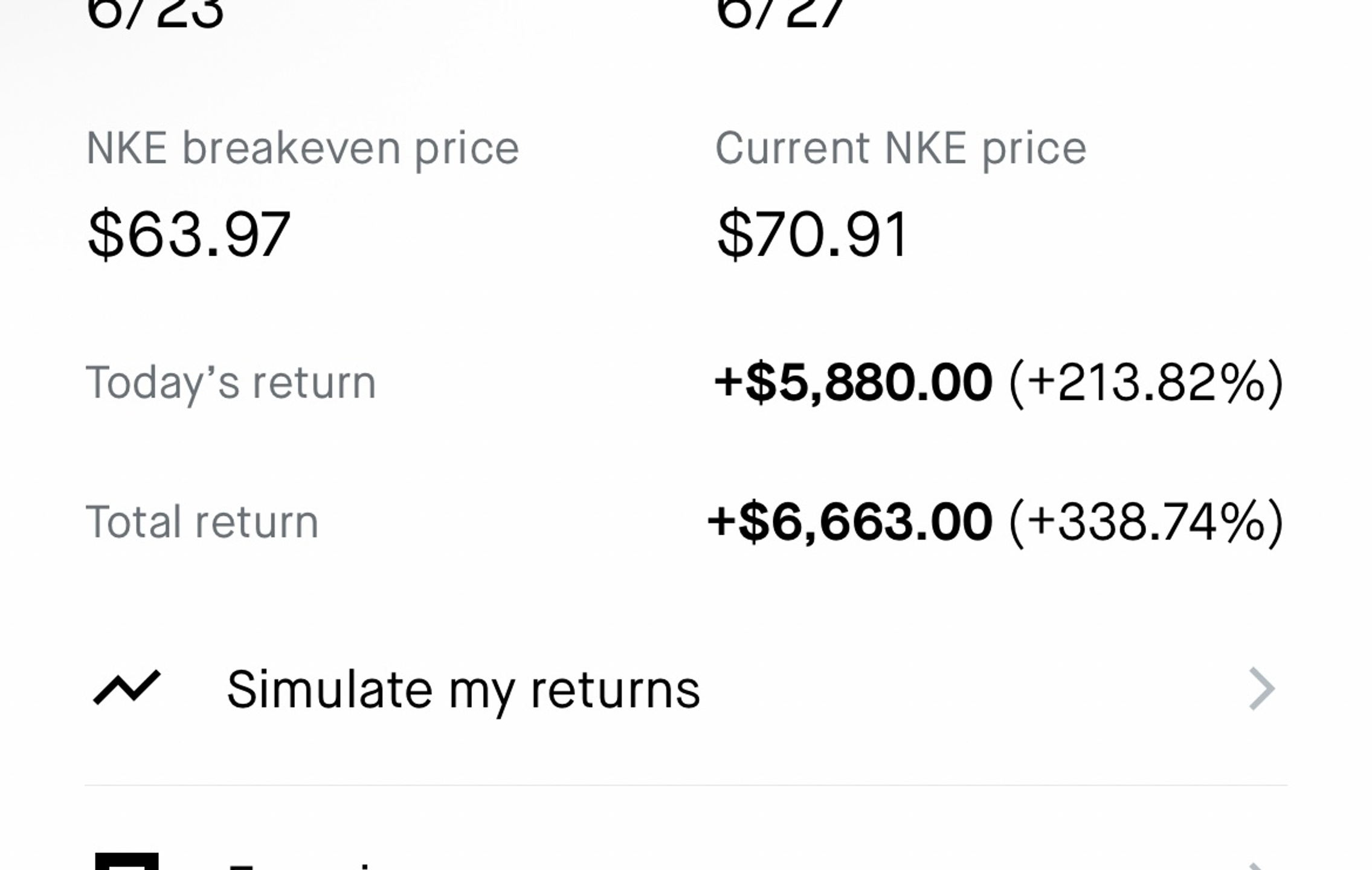Expand the Simulate my returns chevron
This screenshot has height=870, width=1372.
click(1261, 689)
